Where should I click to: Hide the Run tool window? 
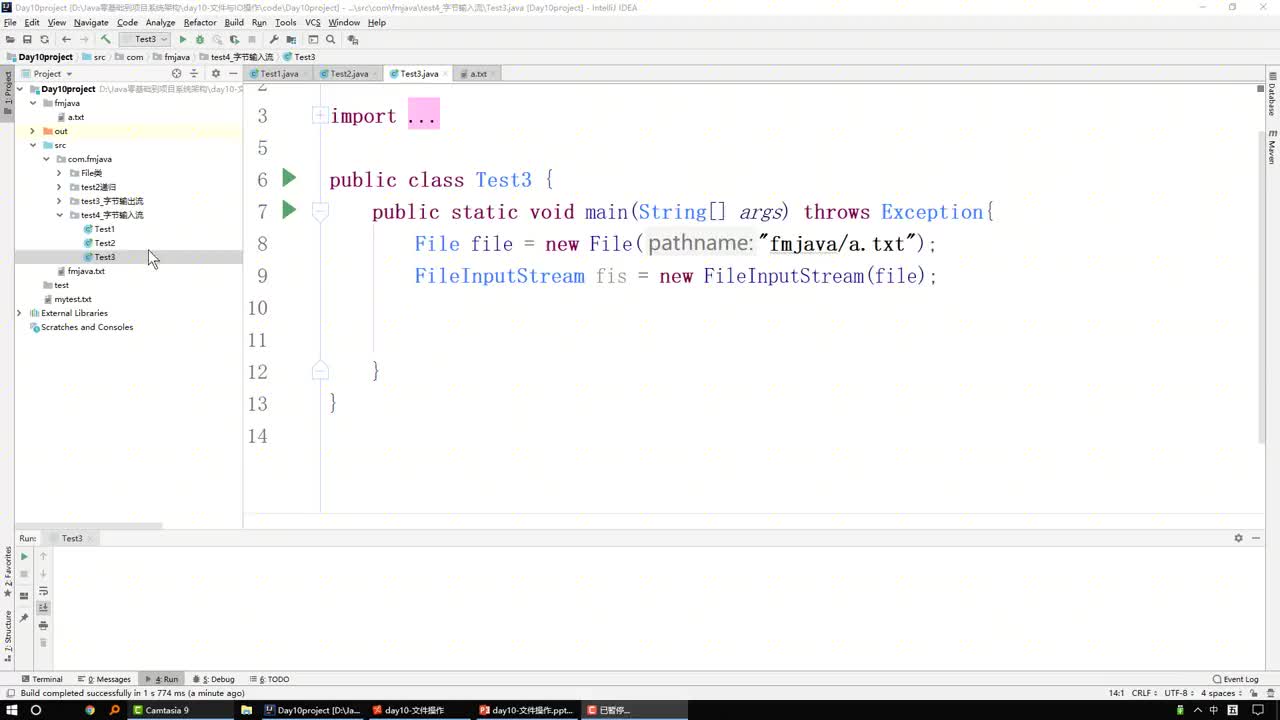tap(1256, 538)
